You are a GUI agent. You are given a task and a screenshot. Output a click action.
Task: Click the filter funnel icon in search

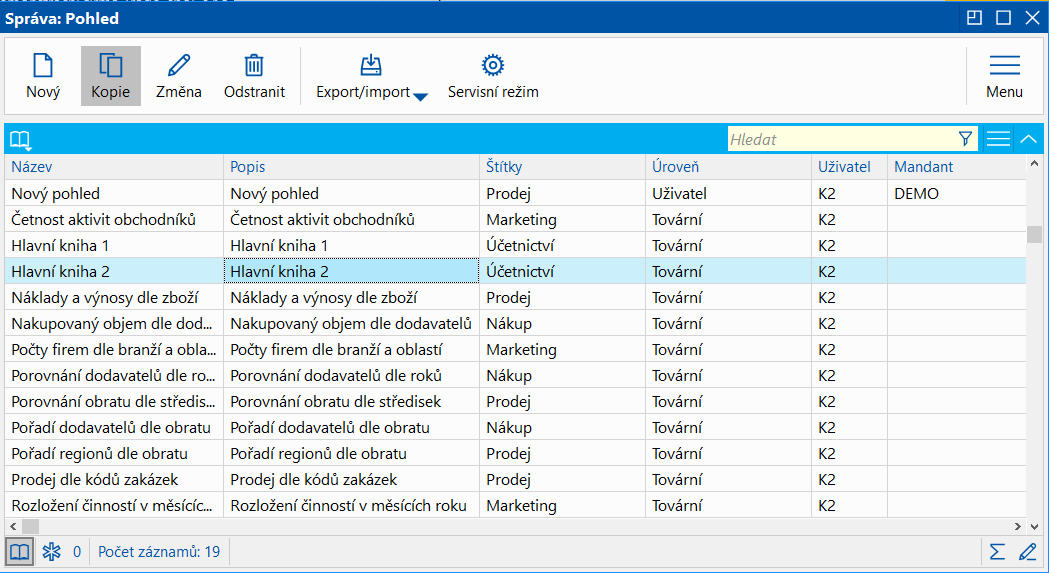[965, 139]
